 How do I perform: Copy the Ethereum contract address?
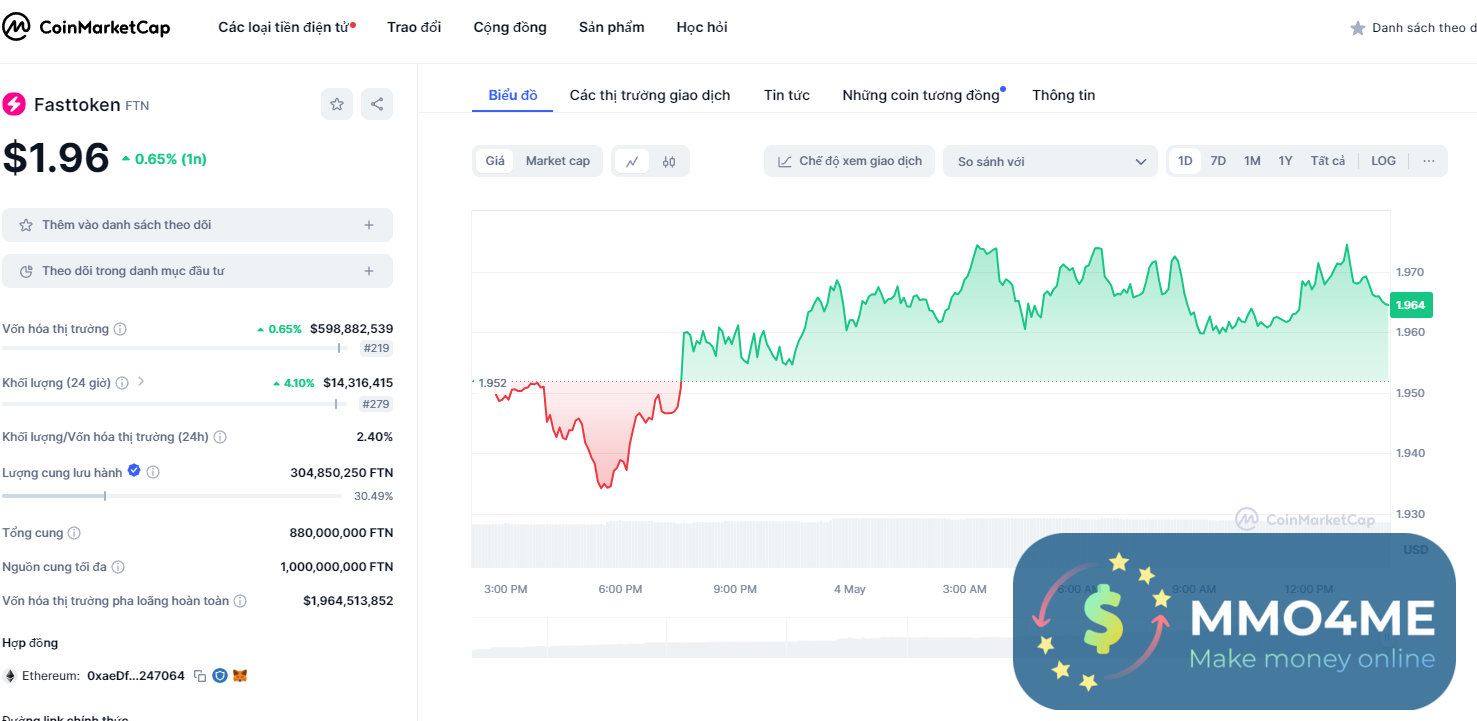(x=200, y=676)
